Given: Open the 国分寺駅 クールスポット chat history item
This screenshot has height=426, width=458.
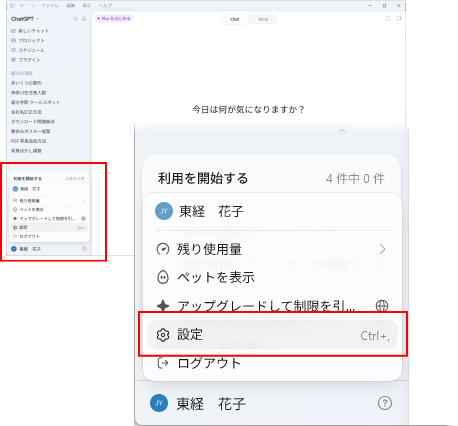Looking at the screenshot, I should (x=35, y=102).
